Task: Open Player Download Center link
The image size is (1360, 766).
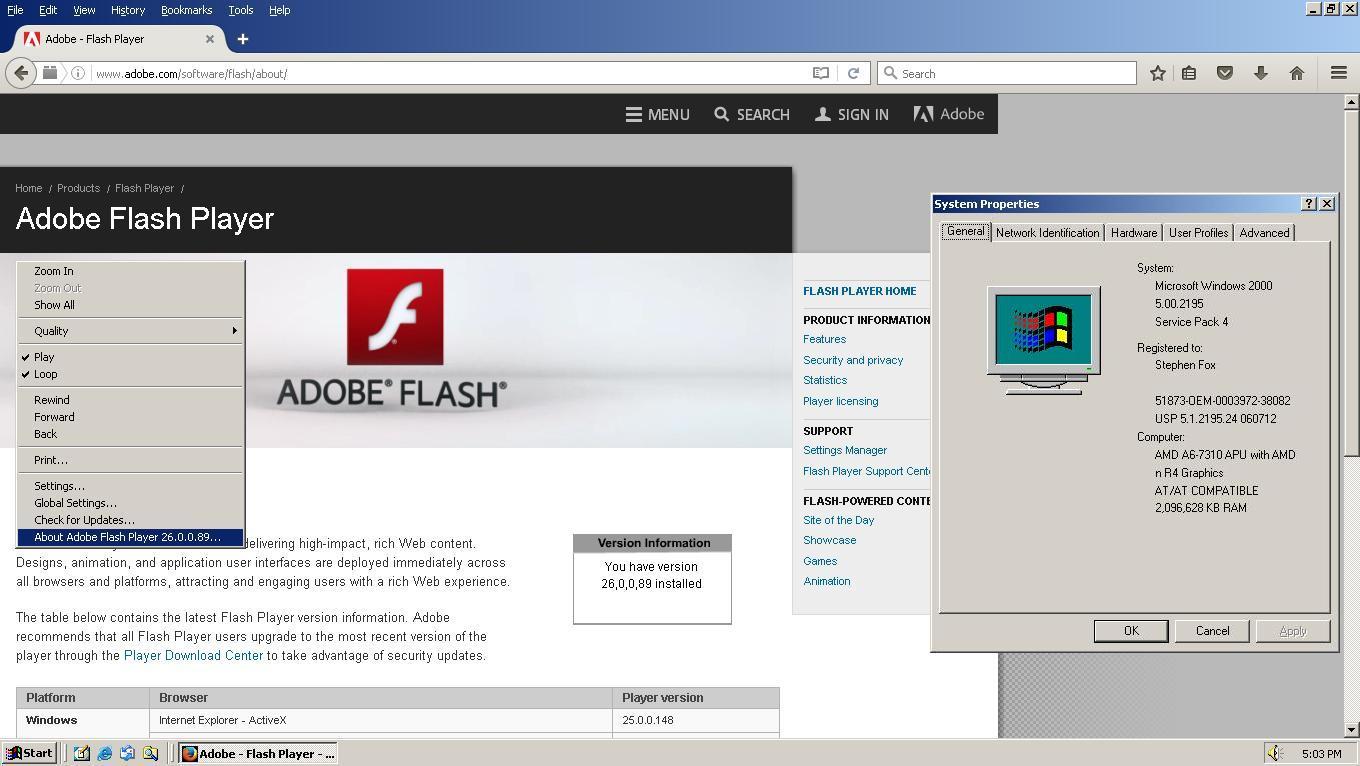Action: click(x=193, y=656)
